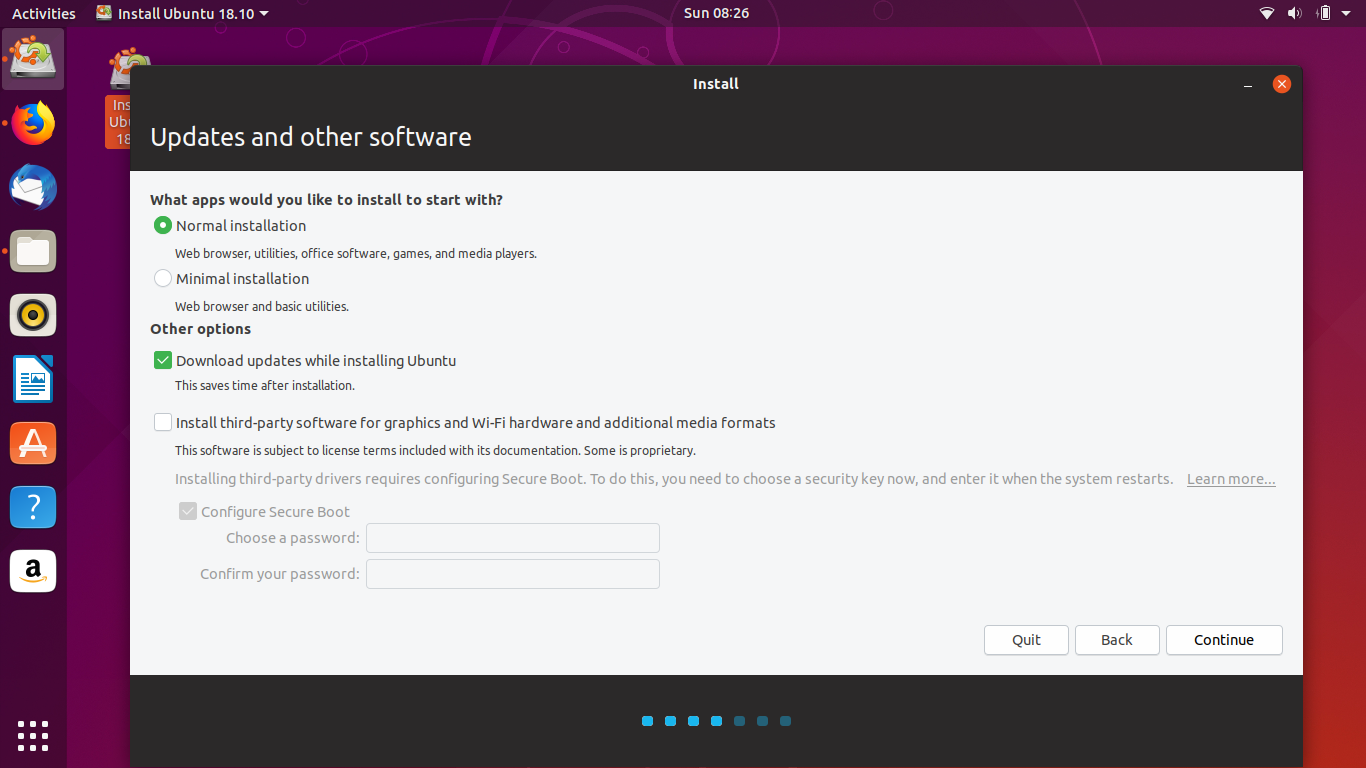The width and height of the screenshot is (1366, 768).
Task: Open Ubuntu Software from the dock
Action: tap(33, 443)
